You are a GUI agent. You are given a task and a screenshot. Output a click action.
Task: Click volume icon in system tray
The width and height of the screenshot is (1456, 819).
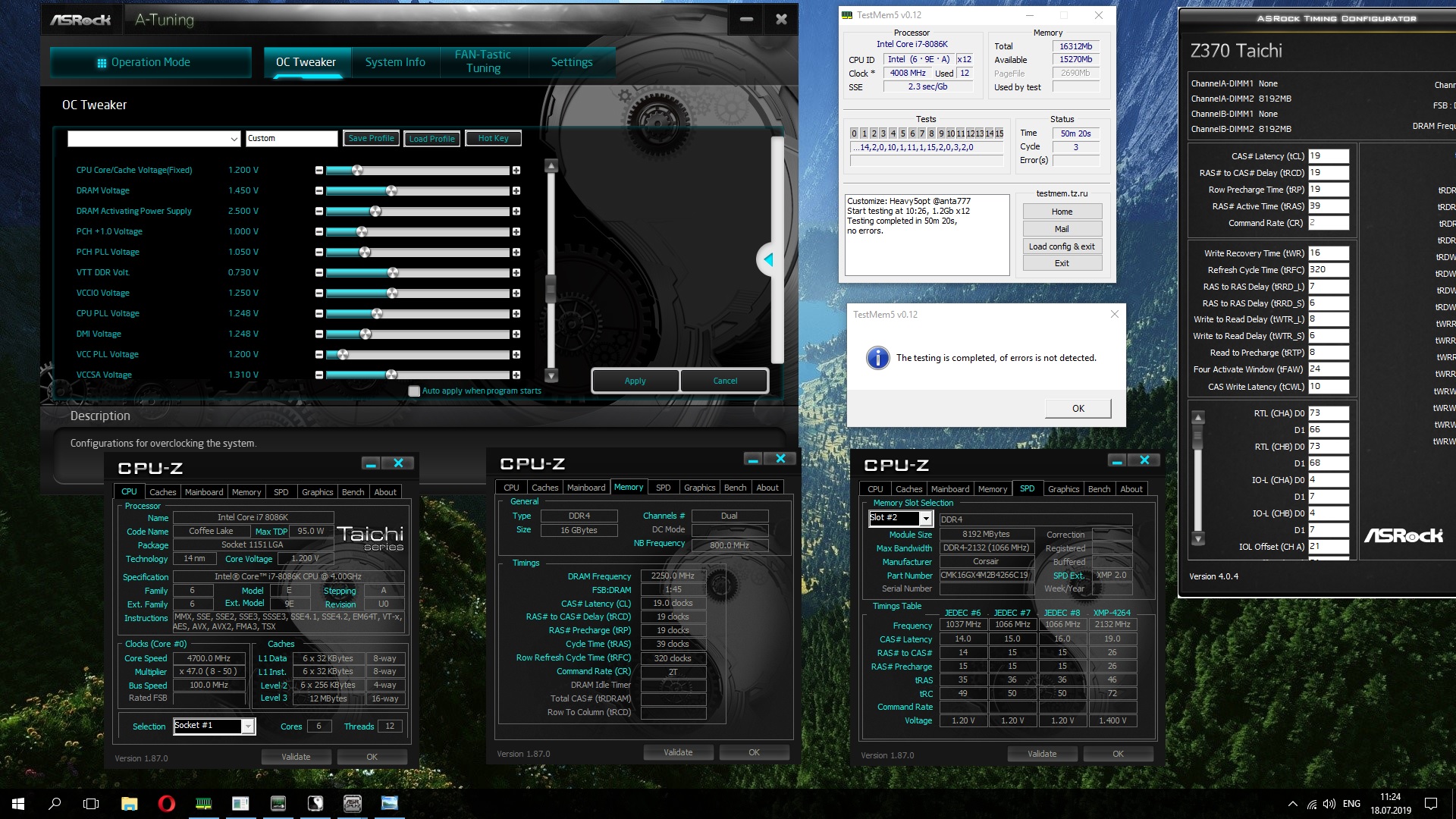coord(1329,804)
